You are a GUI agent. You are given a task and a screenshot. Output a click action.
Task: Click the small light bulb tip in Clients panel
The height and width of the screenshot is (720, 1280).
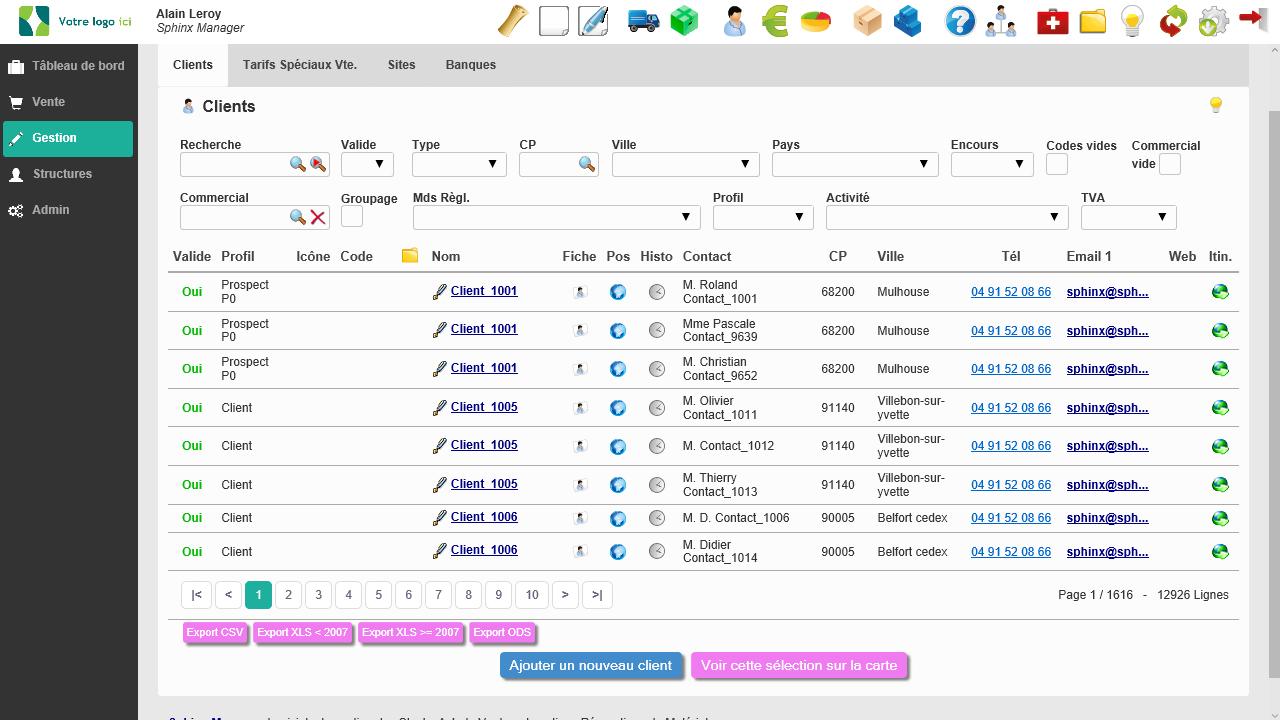[1216, 105]
